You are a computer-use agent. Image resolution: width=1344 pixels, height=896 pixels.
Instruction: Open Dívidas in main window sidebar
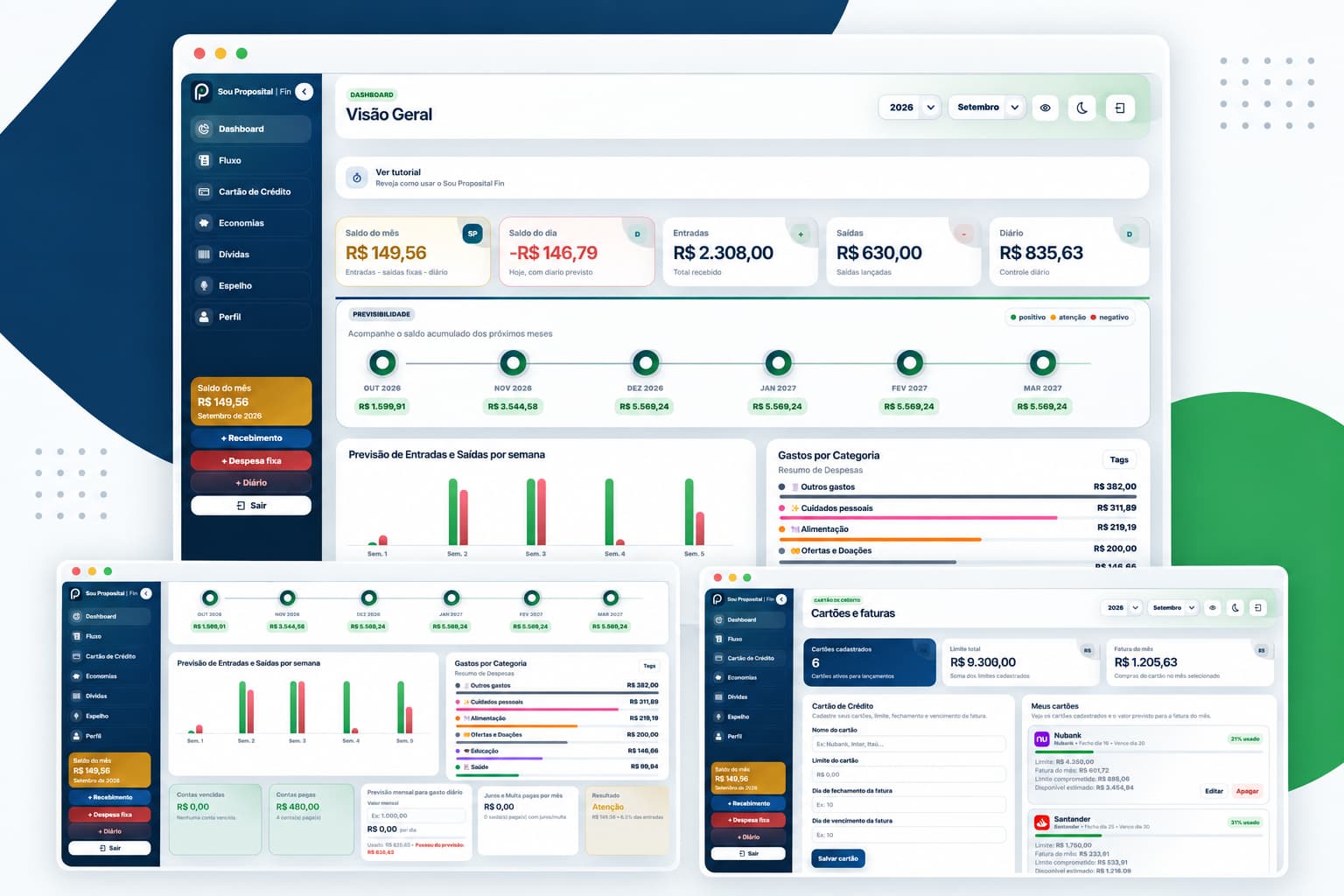(x=250, y=255)
